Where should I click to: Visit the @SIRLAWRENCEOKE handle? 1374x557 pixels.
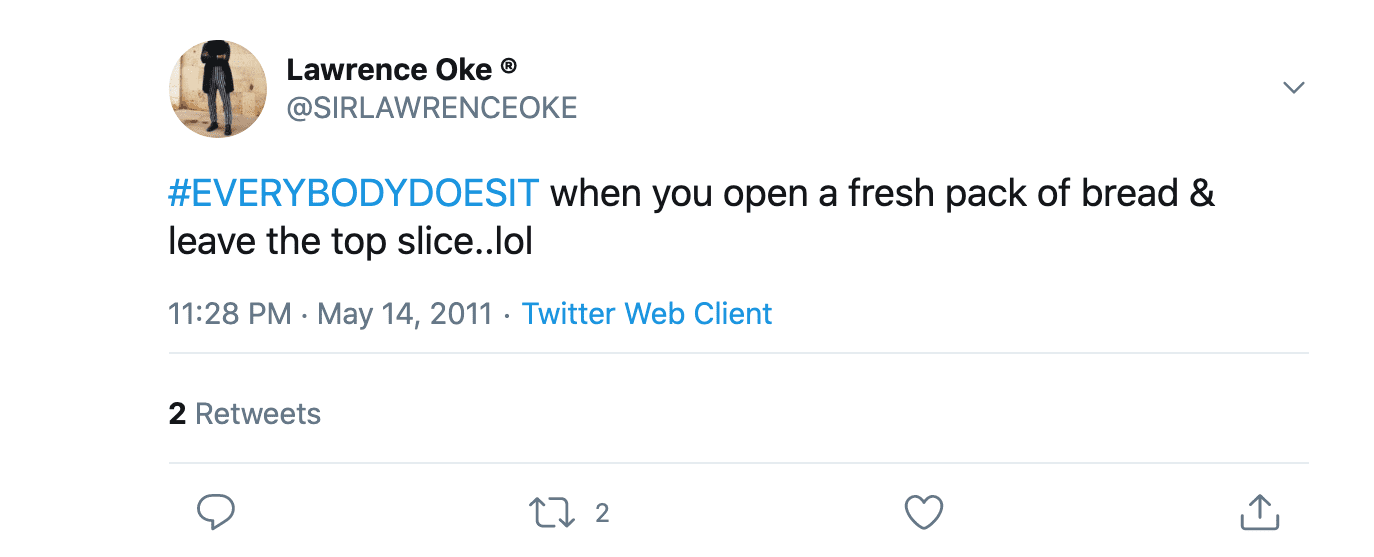click(432, 108)
